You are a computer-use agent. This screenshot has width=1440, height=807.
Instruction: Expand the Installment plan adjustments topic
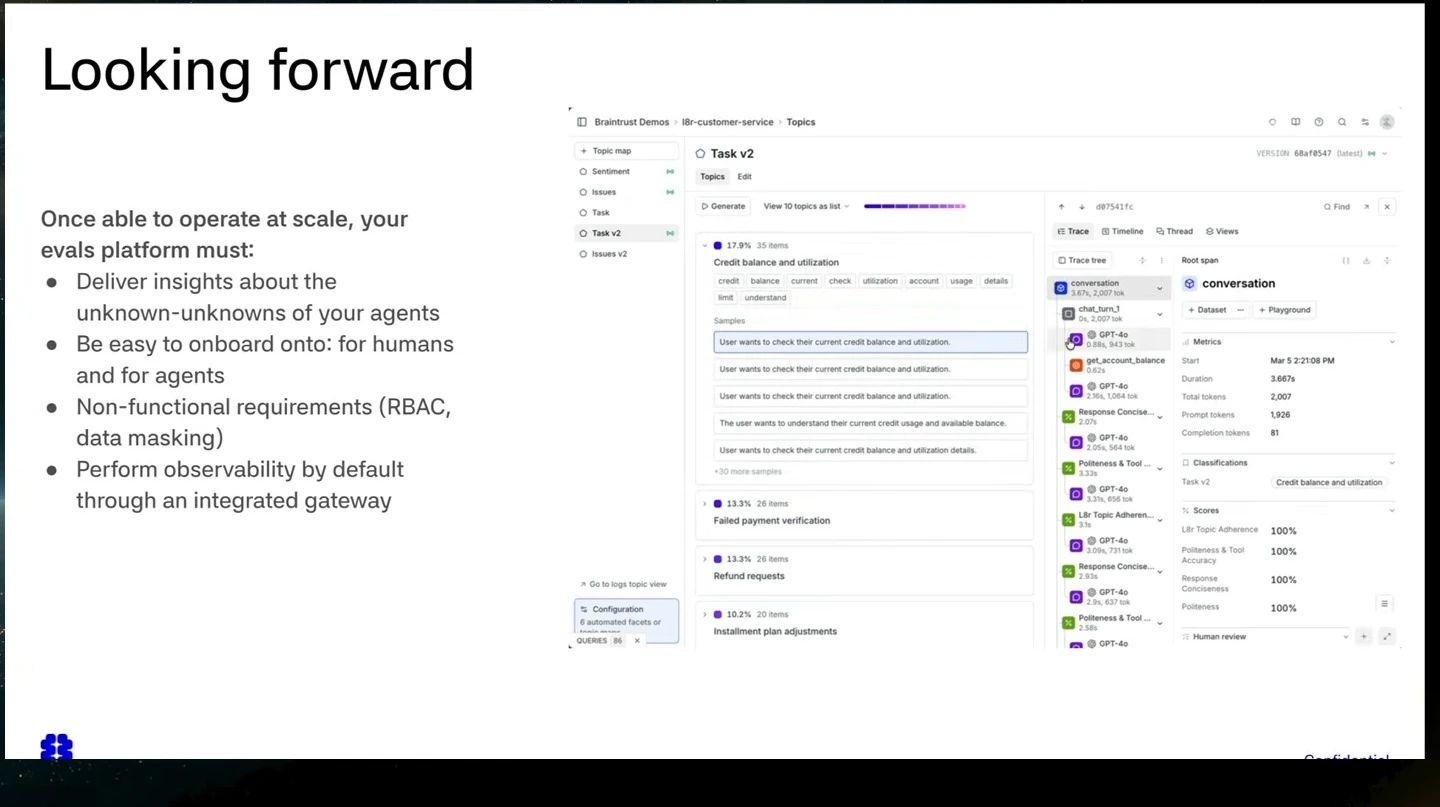(705, 614)
